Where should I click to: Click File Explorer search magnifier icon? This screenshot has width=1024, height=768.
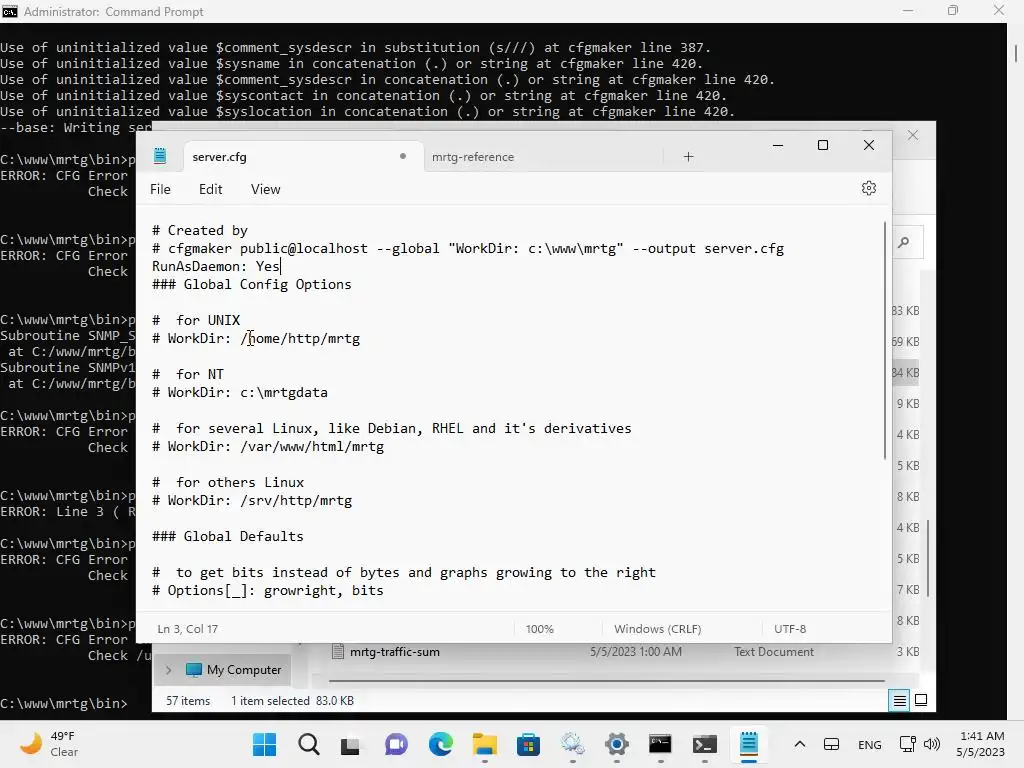(x=904, y=242)
